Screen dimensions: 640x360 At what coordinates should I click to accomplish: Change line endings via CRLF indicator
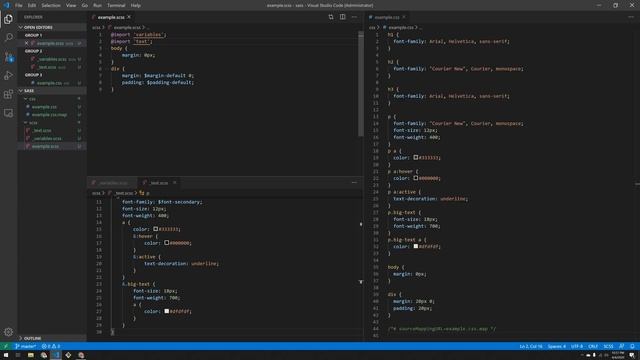coord(593,346)
